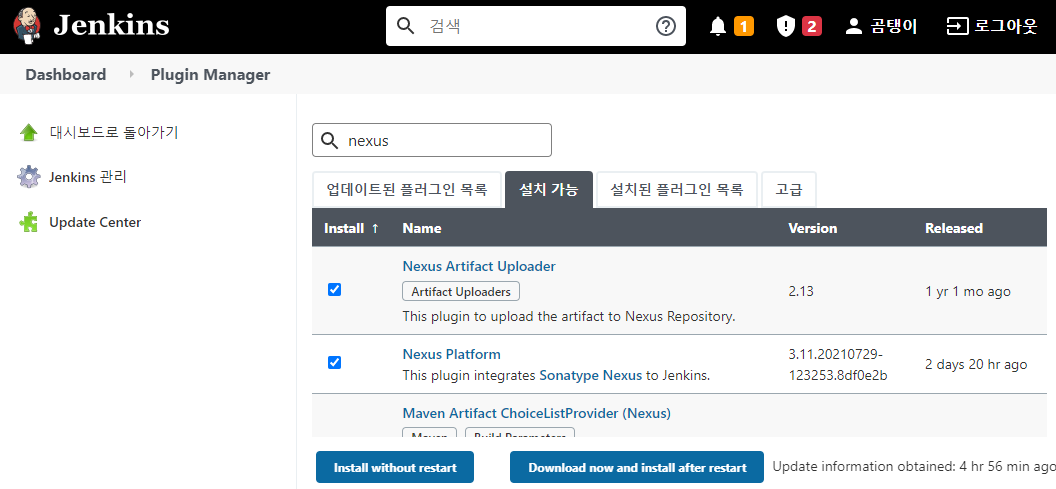
Task: Click the Artifact Uploaders tag
Action: pyautogui.click(x=461, y=292)
